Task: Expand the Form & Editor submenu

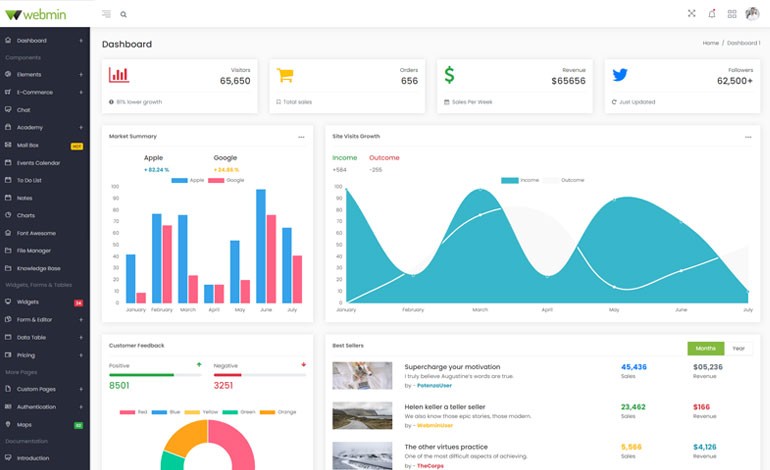Action: [x=81, y=319]
